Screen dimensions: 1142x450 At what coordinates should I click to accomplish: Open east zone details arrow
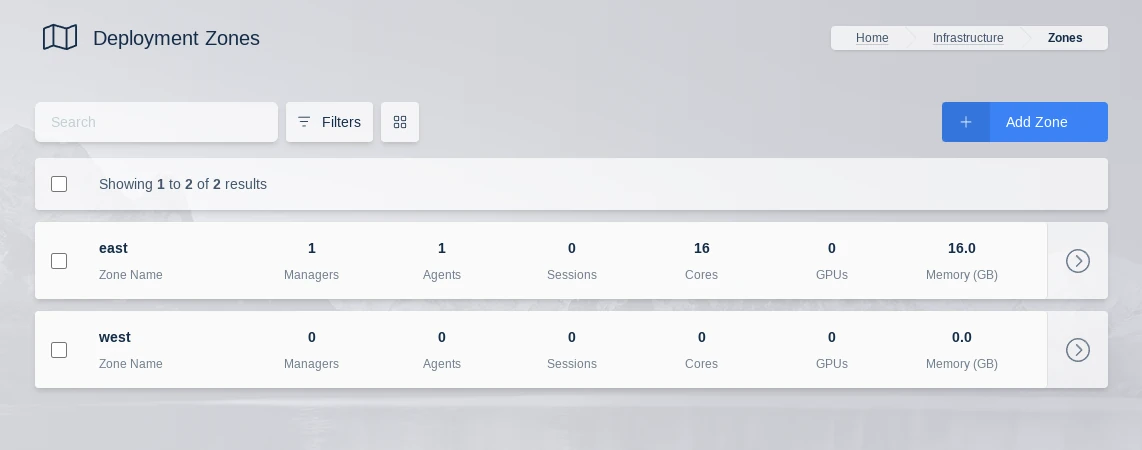point(1077,261)
